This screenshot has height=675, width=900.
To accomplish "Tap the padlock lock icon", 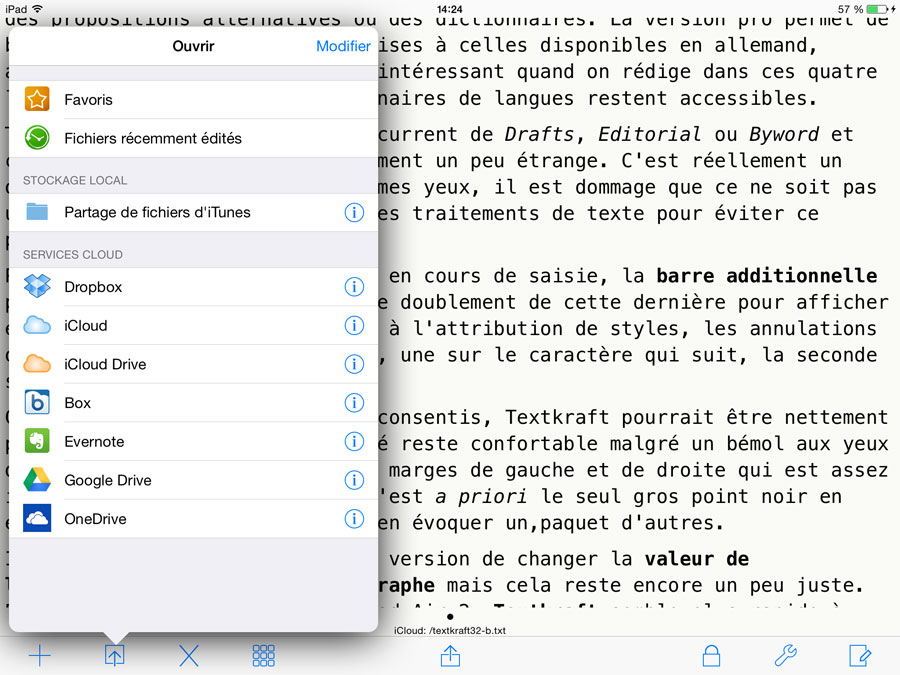I will (x=711, y=655).
